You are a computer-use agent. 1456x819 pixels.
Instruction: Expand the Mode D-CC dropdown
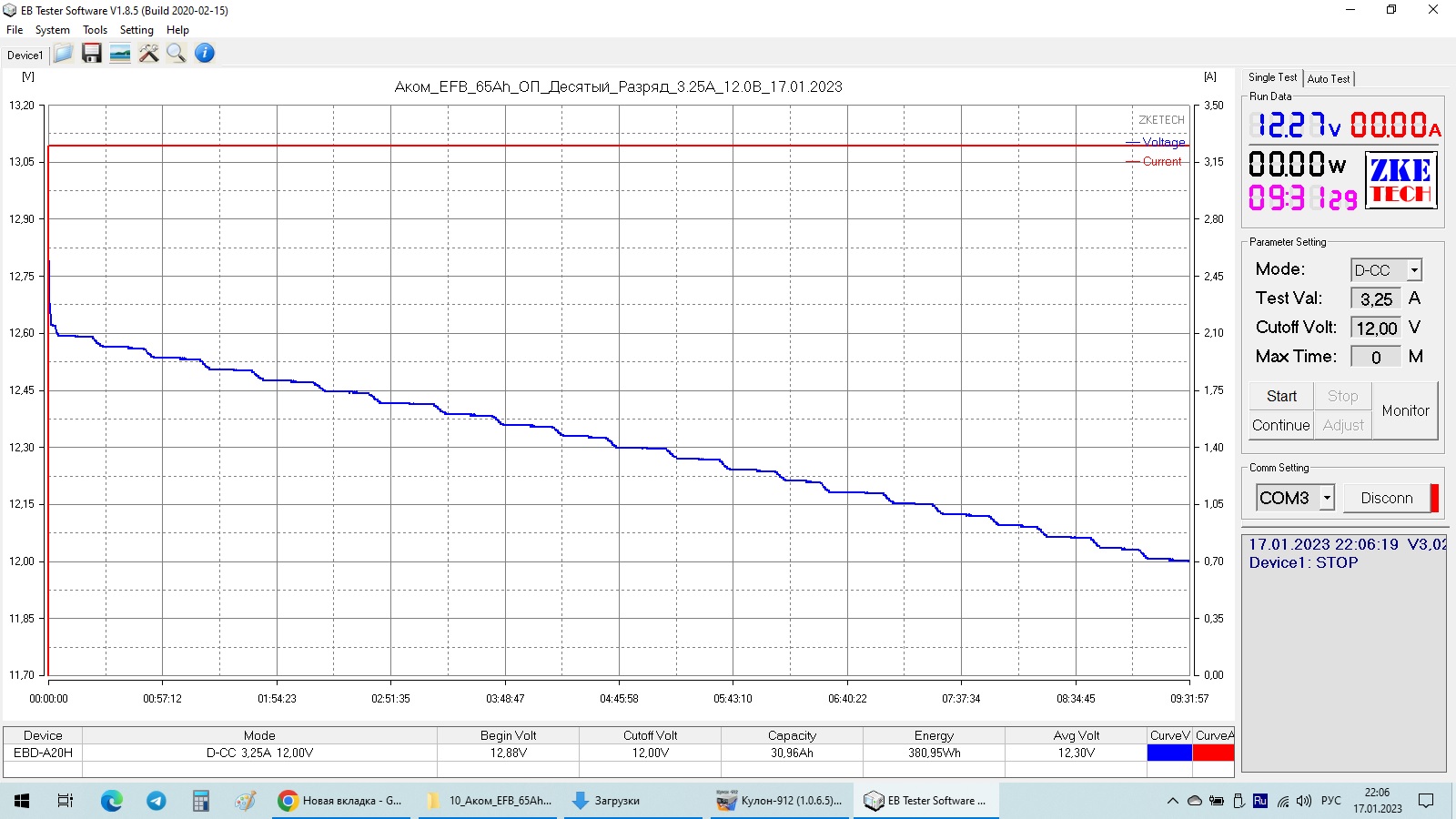[x=1414, y=270]
